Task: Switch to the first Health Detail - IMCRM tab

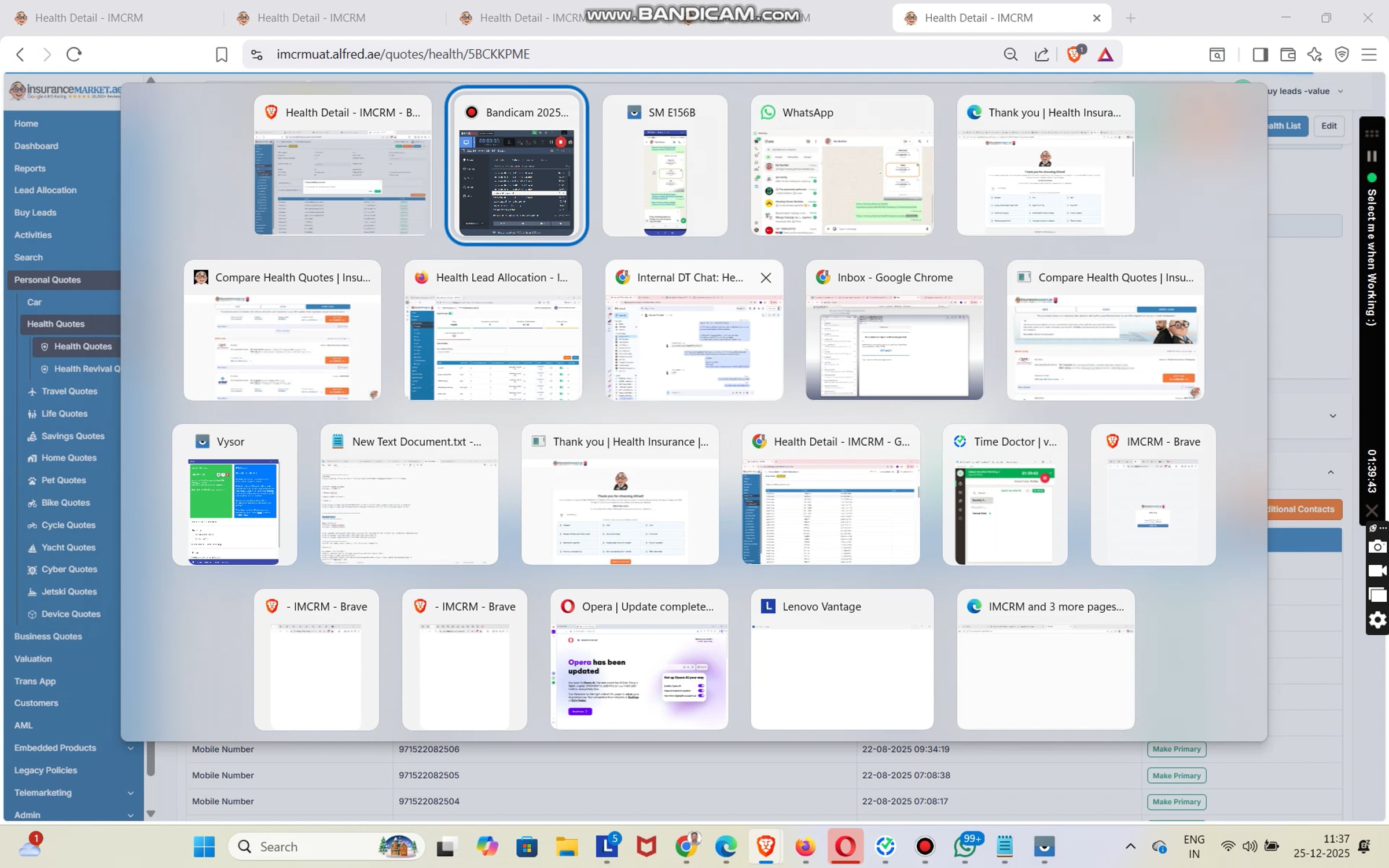Action: click(x=111, y=18)
